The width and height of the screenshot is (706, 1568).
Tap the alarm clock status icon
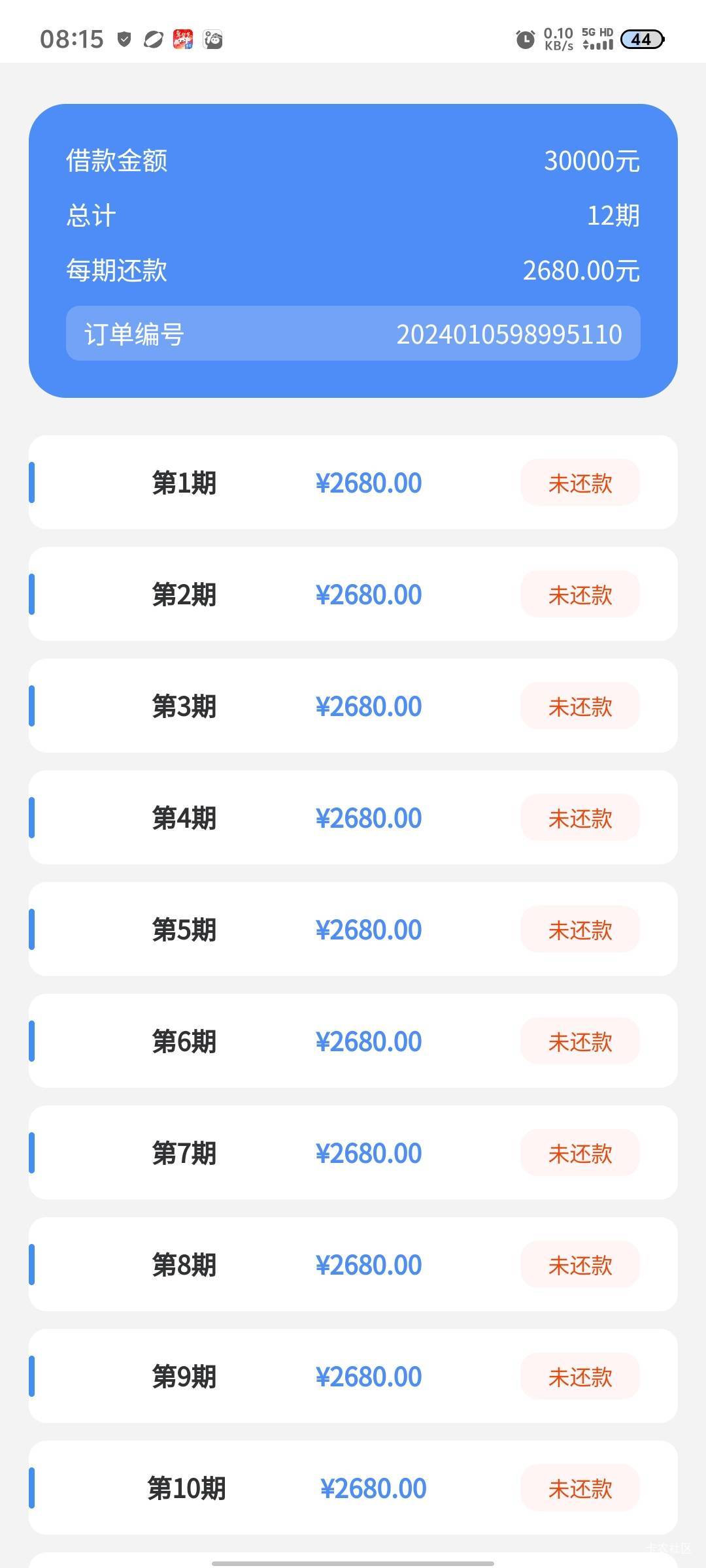(x=525, y=39)
